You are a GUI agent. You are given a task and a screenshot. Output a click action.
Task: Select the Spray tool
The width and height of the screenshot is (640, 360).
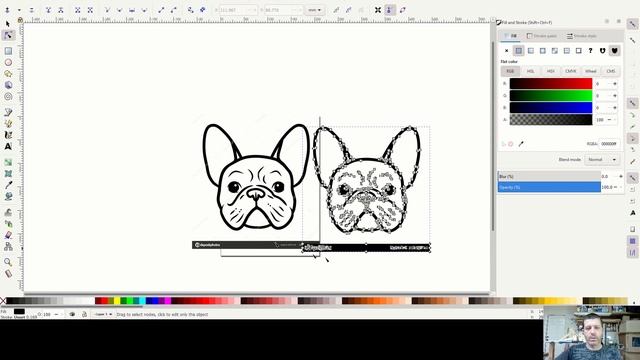point(8,224)
